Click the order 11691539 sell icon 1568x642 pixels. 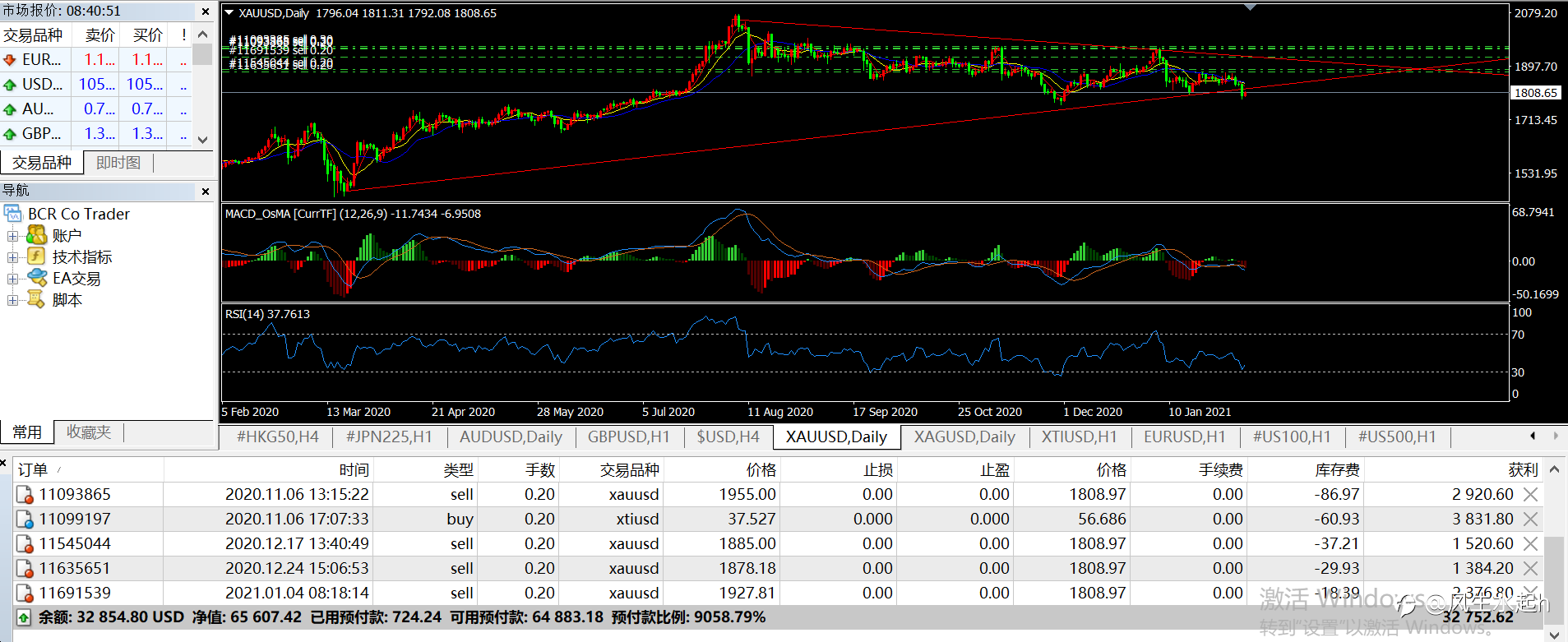[25, 594]
